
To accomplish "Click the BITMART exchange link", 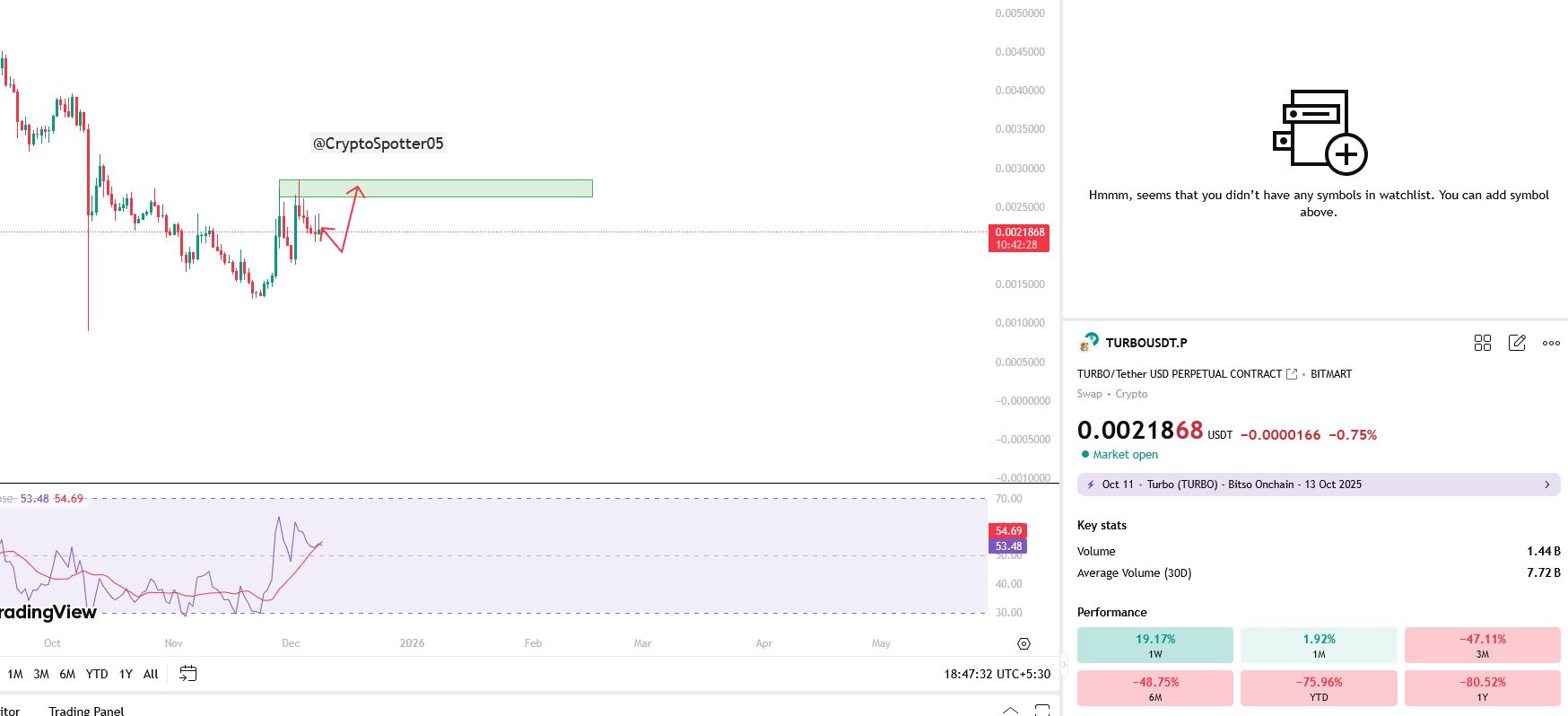I will pyautogui.click(x=1330, y=374).
